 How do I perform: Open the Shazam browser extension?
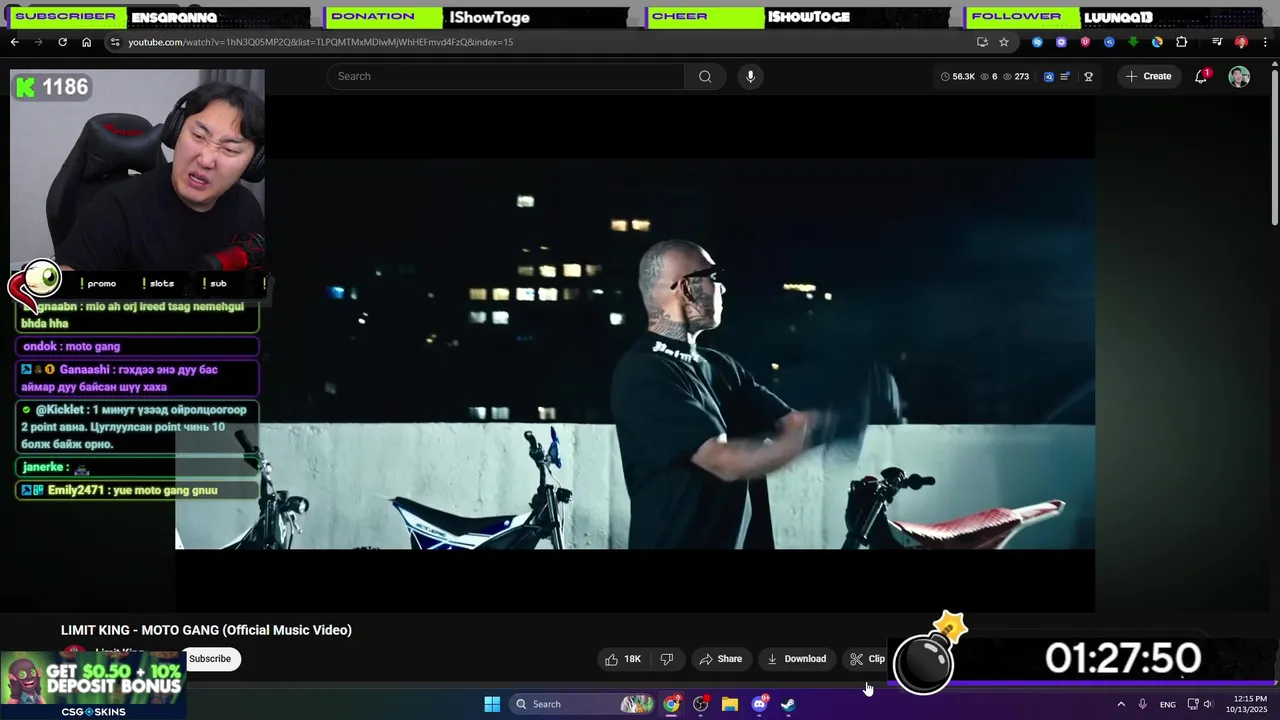tap(1037, 42)
